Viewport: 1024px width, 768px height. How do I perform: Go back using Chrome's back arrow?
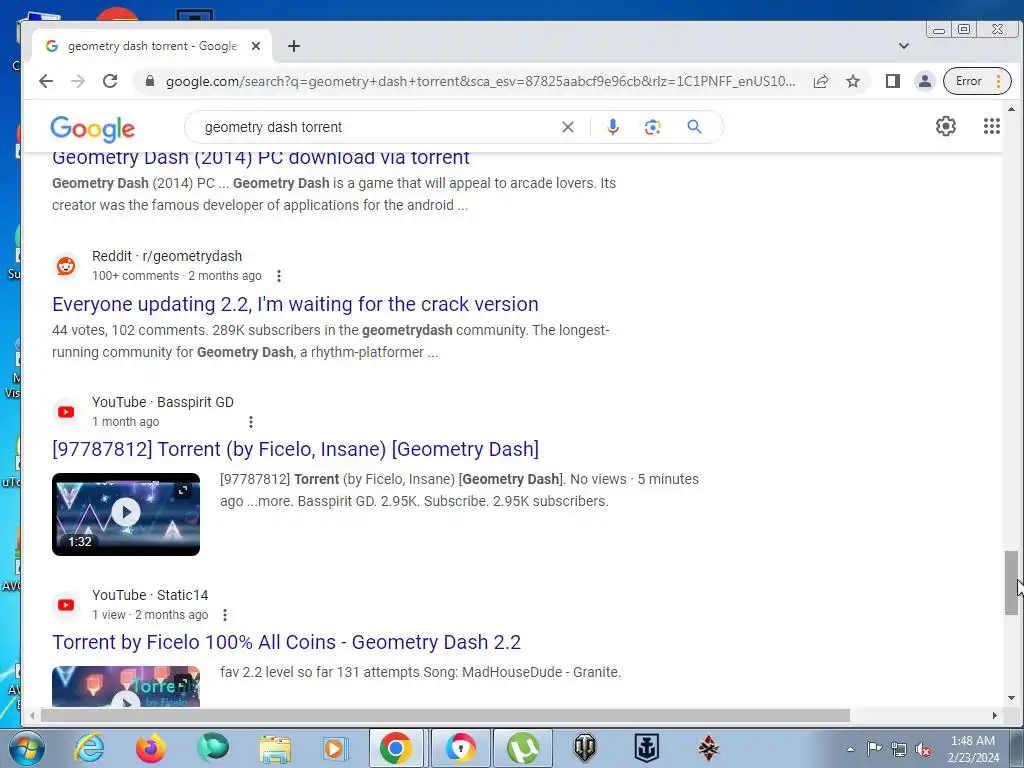(x=46, y=81)
